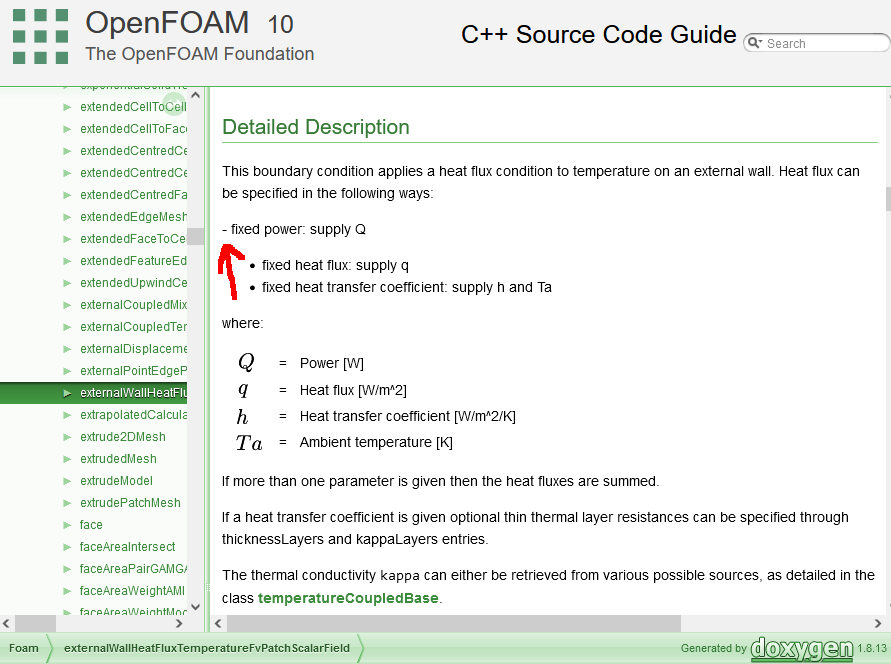Open the faceAreaWeightAMI tree link
This screenshot has width=891, height=664.
pyautogui.click(x=132, y=591)
